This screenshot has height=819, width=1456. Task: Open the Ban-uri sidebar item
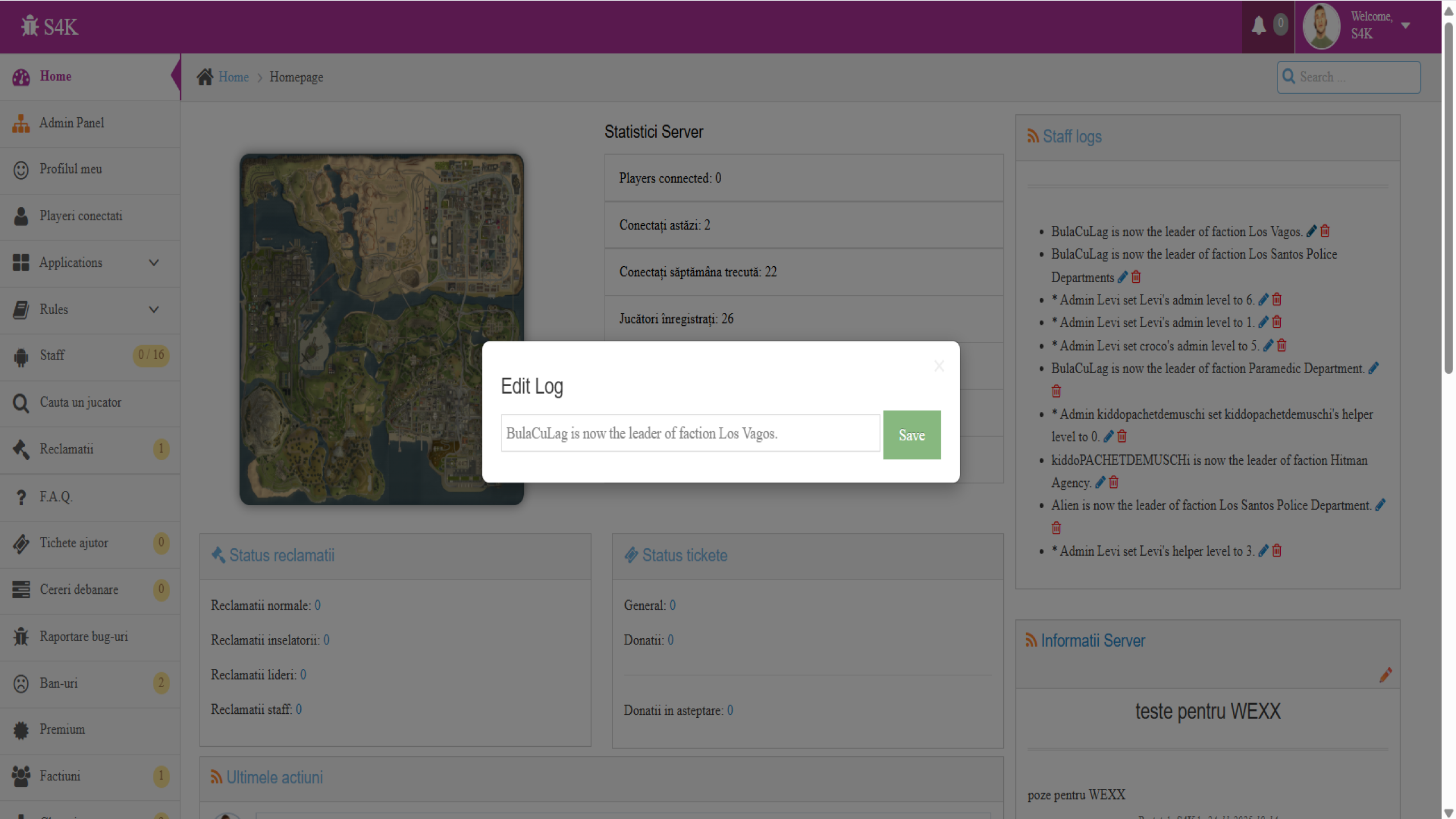point(59,684)
